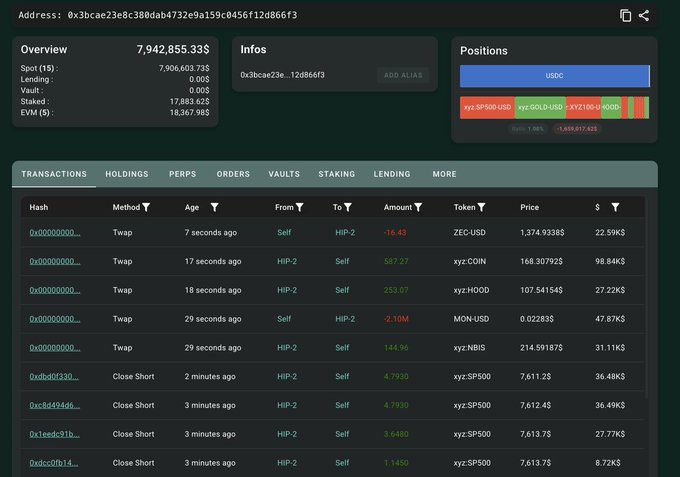Select the blue USDC position bar
The image size is (680, 477).
click(x=555, y=76)
